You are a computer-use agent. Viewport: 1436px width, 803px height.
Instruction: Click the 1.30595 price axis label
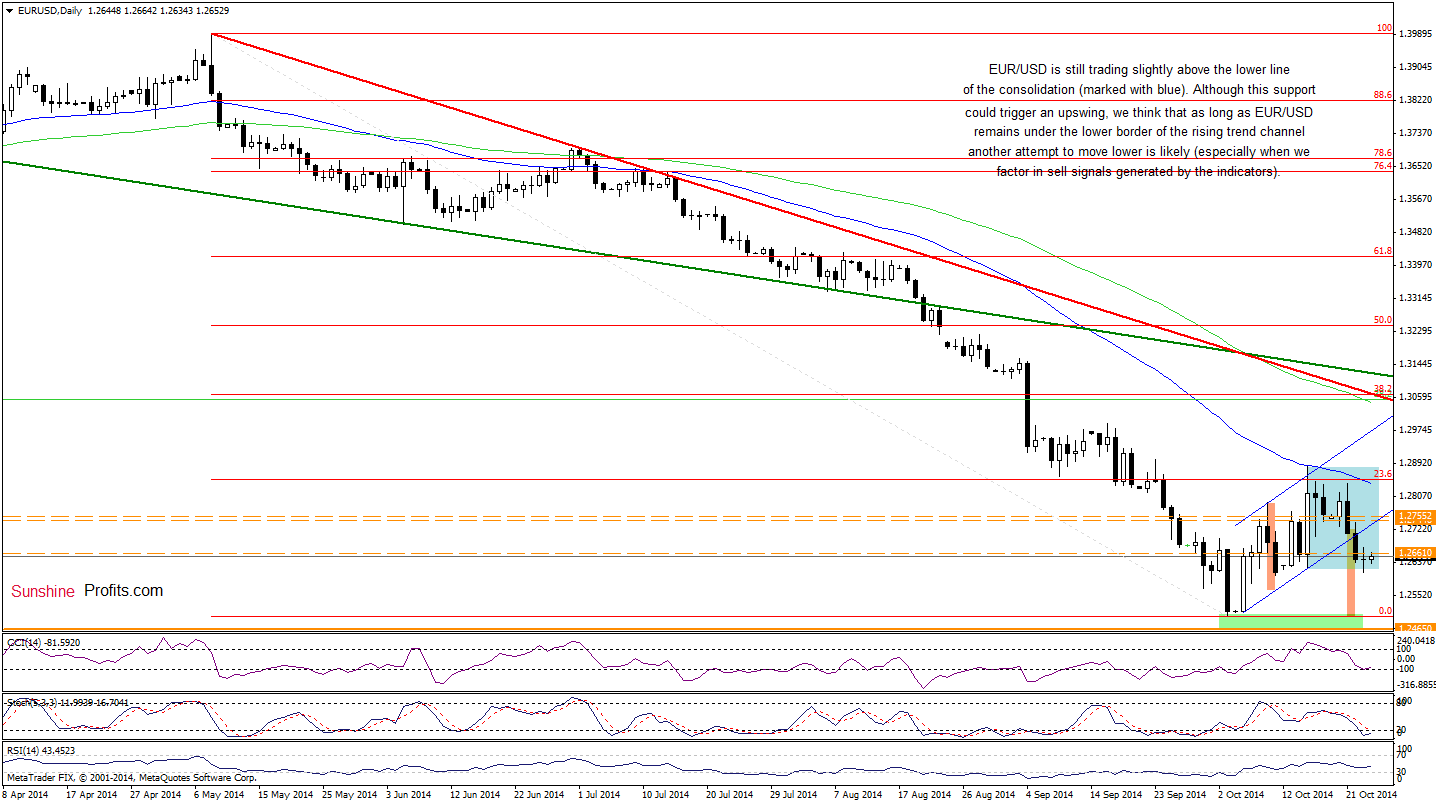tap(1417, 397)
